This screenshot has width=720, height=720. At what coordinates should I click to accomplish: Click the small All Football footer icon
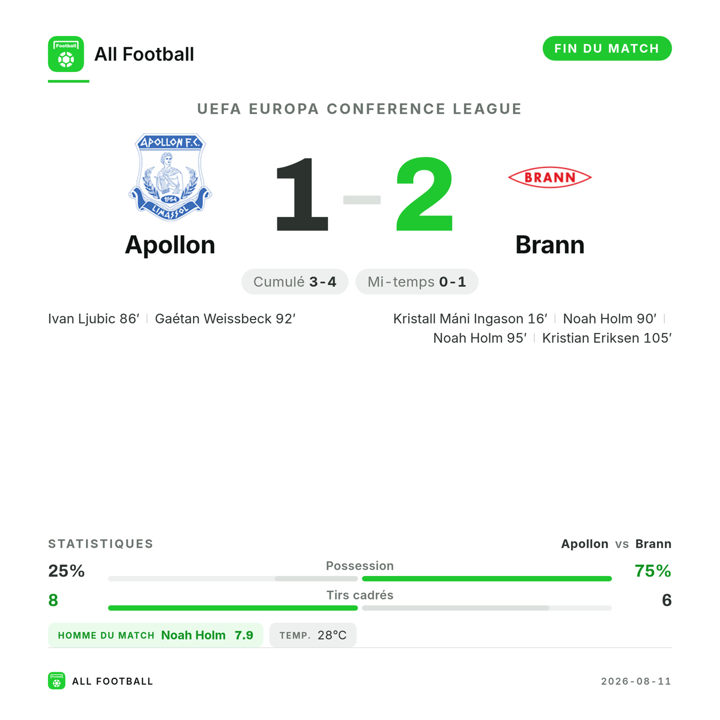point(56,681)
